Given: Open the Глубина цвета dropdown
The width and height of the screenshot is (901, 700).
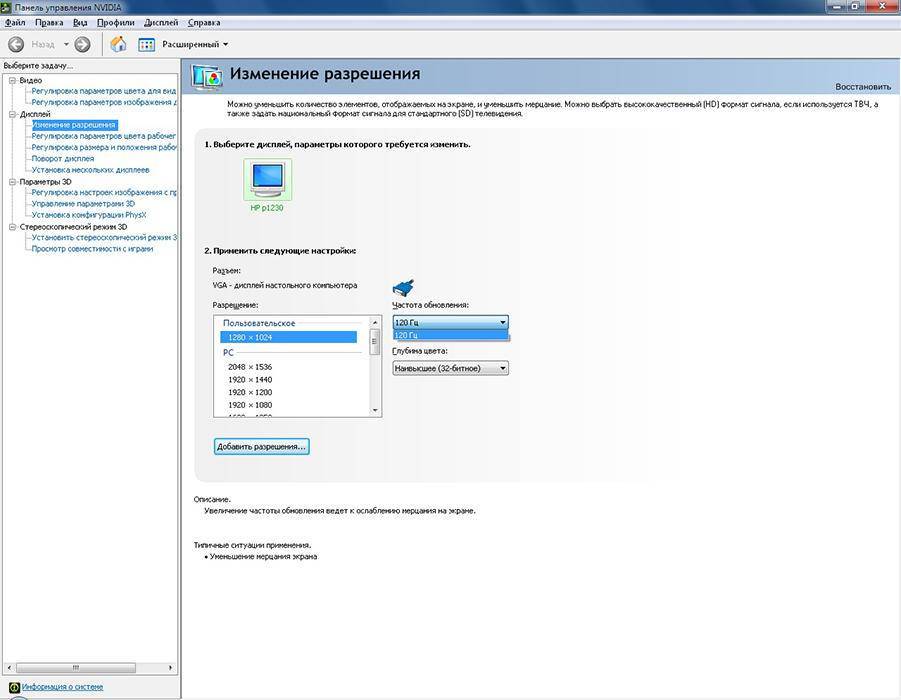Looking at the screenshot, I should point(450,368).
